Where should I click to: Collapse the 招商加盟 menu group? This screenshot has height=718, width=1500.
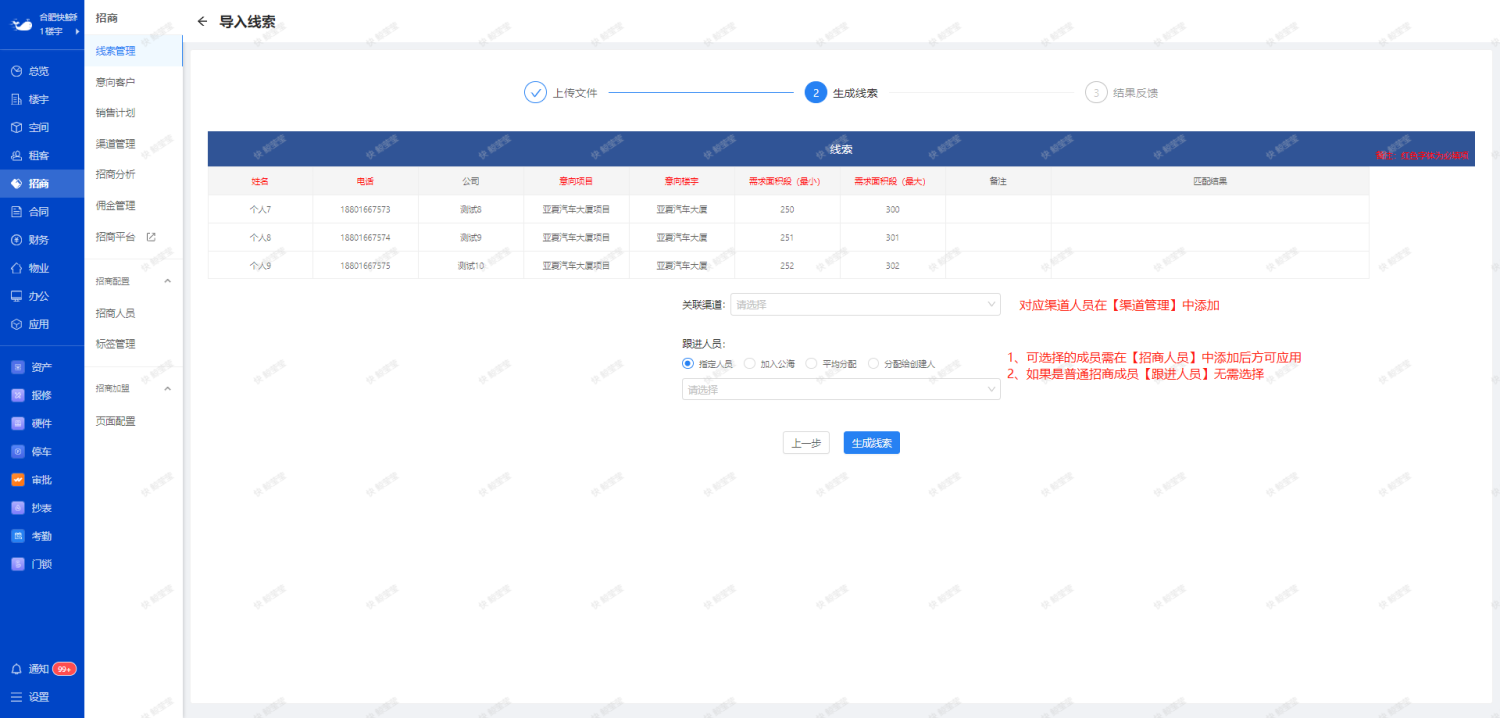167,388
